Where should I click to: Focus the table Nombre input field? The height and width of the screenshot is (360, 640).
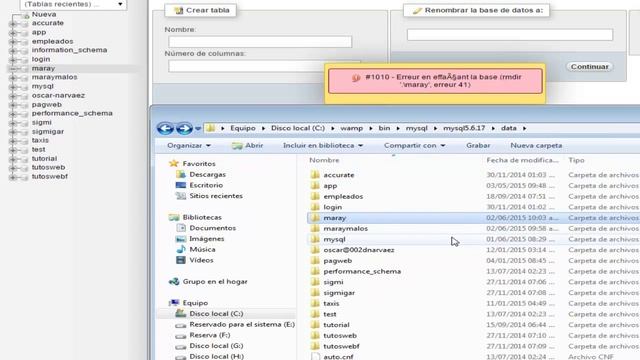pyautogui.click(x=260, y=42)
